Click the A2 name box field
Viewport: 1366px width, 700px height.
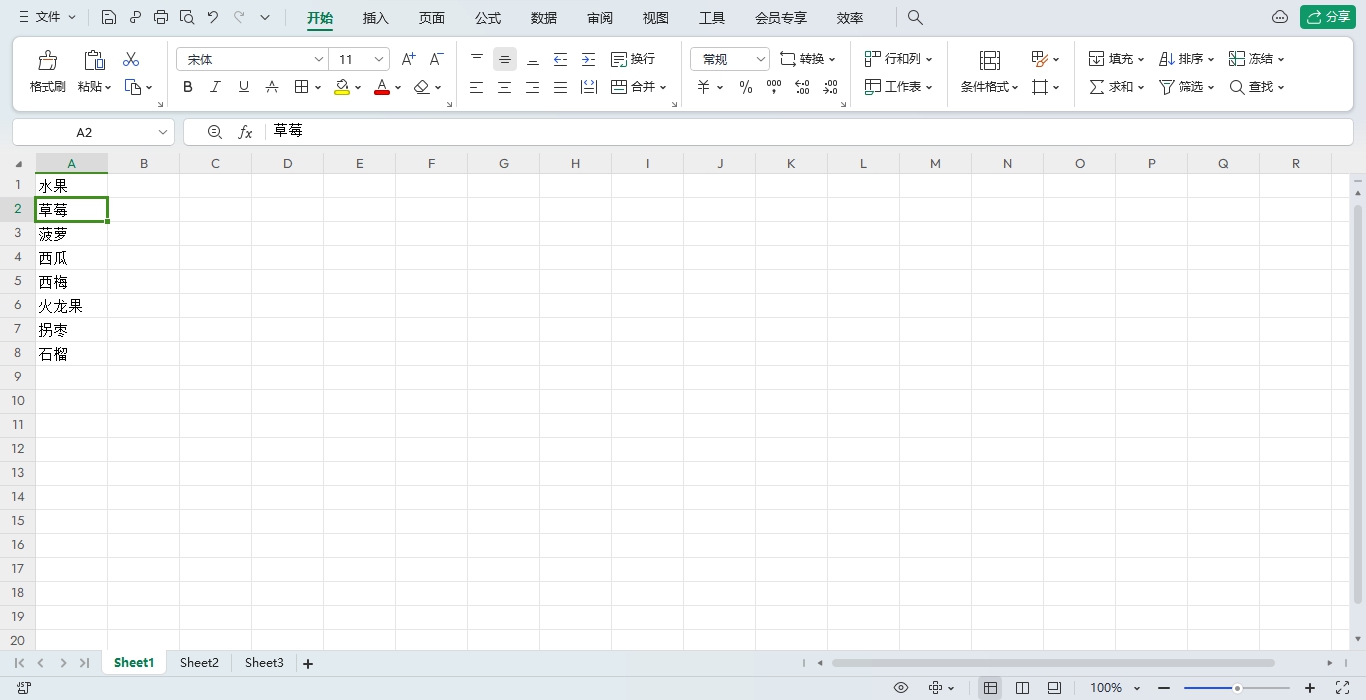click(x=93, y=132)
